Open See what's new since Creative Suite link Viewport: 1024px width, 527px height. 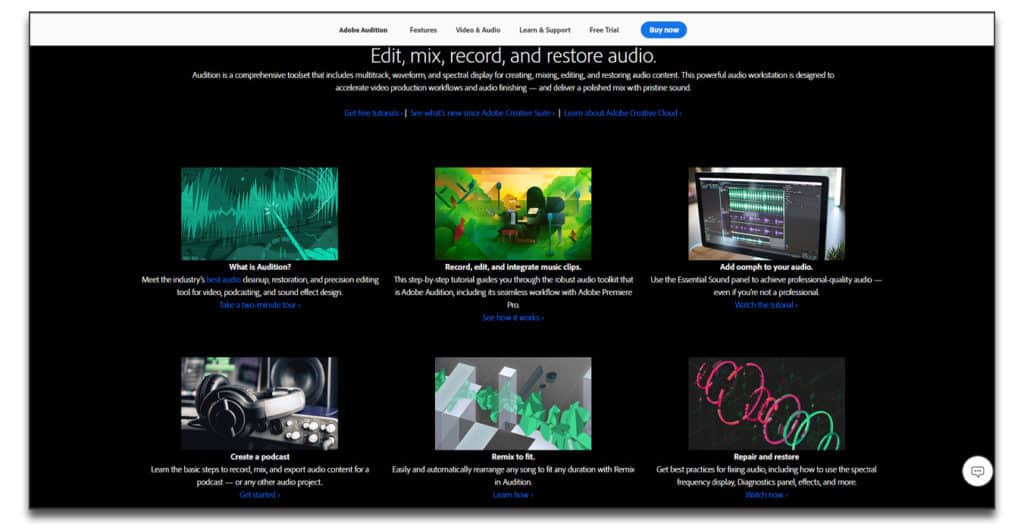483,113
